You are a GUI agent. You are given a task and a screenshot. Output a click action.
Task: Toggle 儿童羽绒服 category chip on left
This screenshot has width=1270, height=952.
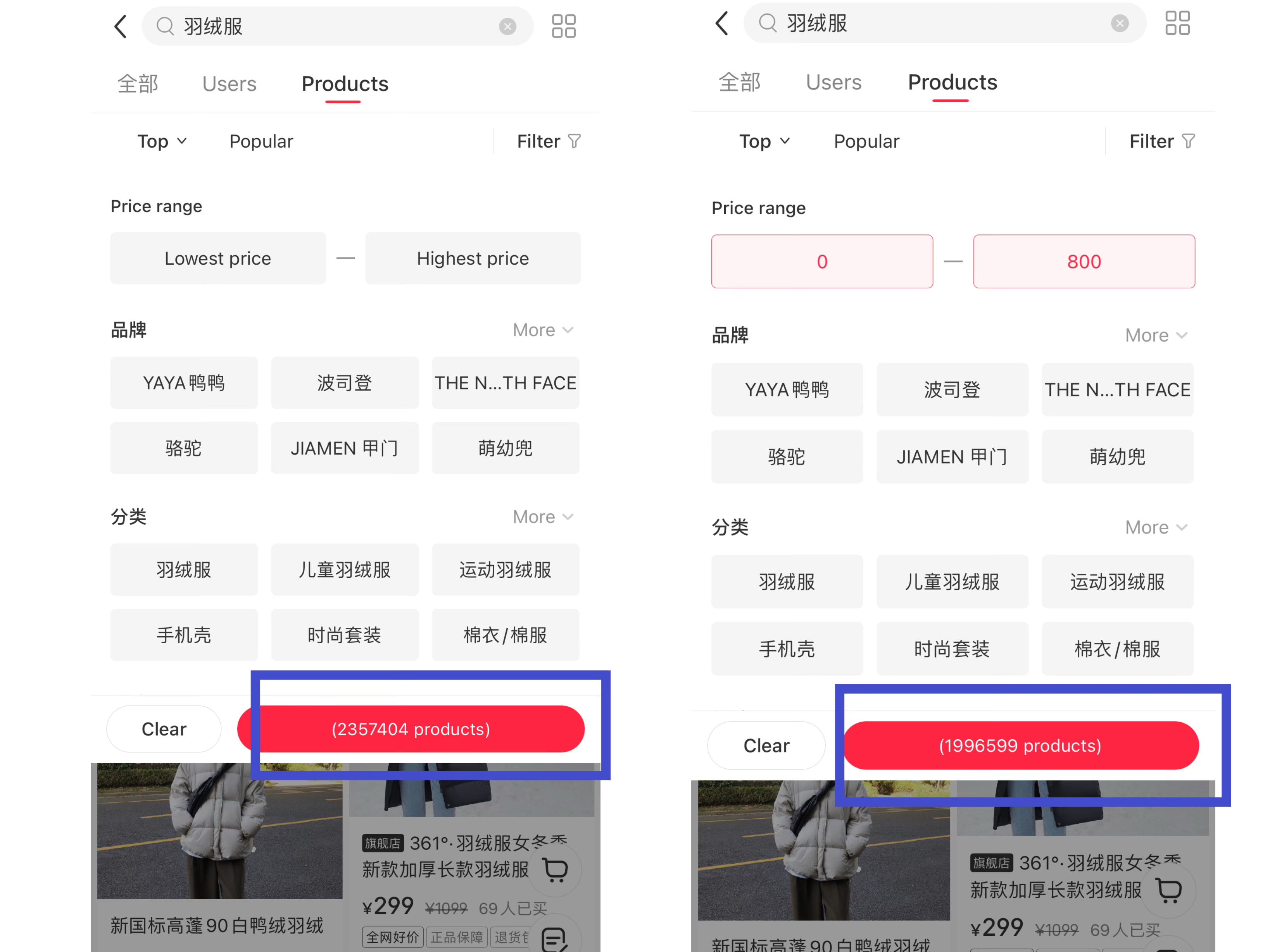pyautogui.click(x=345, y=570)
